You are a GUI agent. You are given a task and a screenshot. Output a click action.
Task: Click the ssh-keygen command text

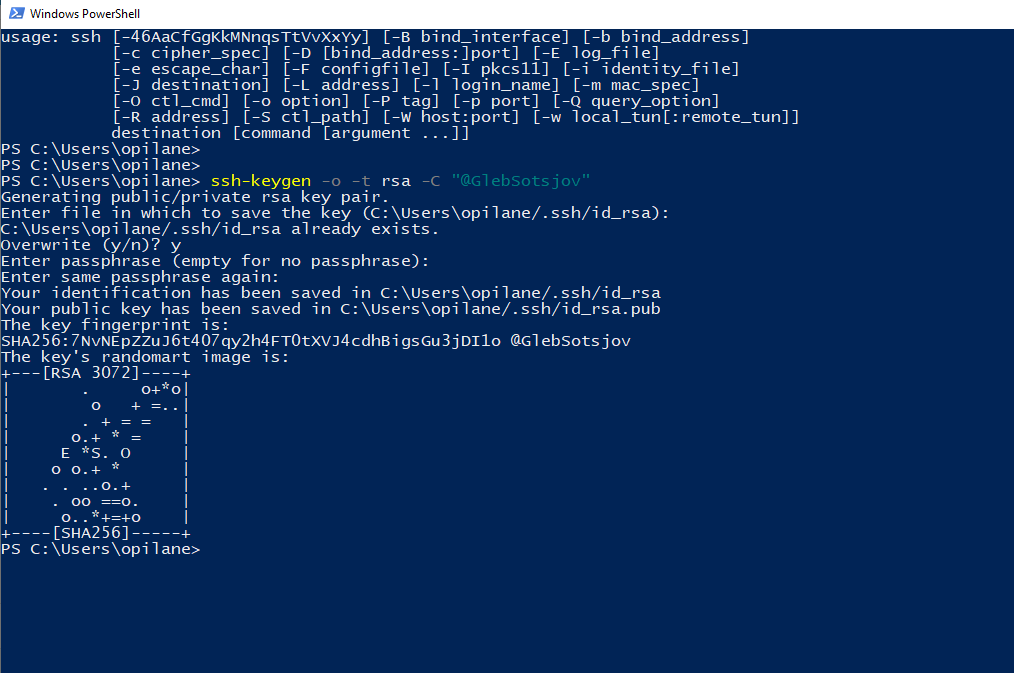click(x=261, y=181)
